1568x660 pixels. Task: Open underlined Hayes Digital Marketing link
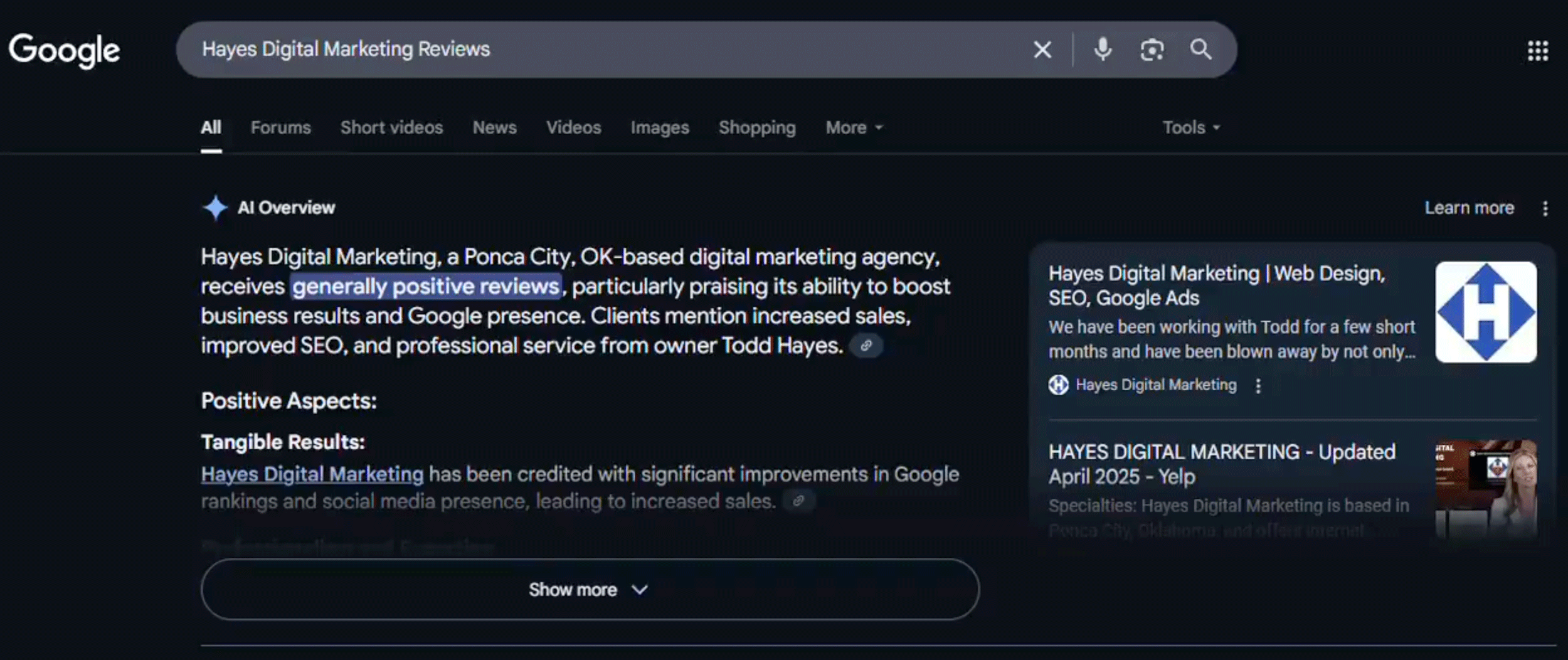312,474
